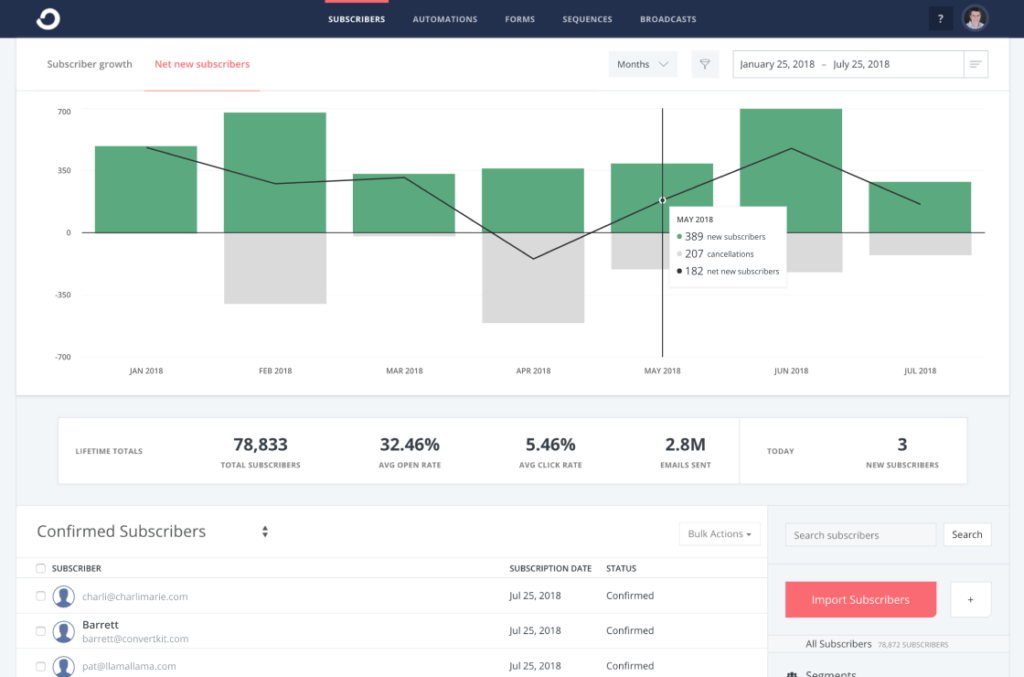Click the Import Subscribers button

[860, 599]
